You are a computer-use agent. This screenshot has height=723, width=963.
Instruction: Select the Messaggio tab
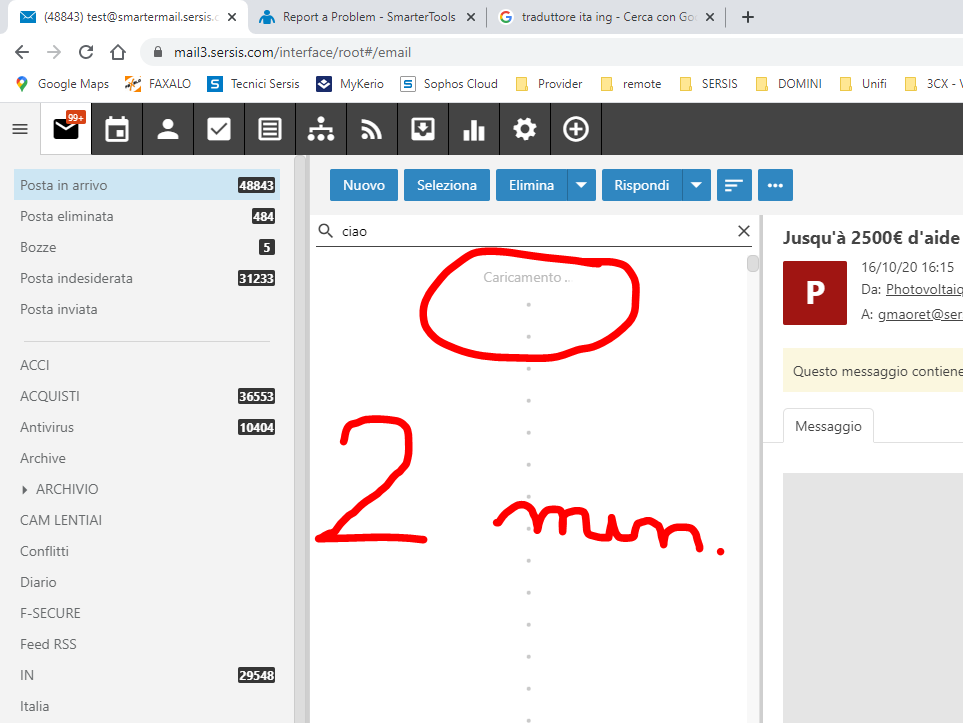(828, 426)
